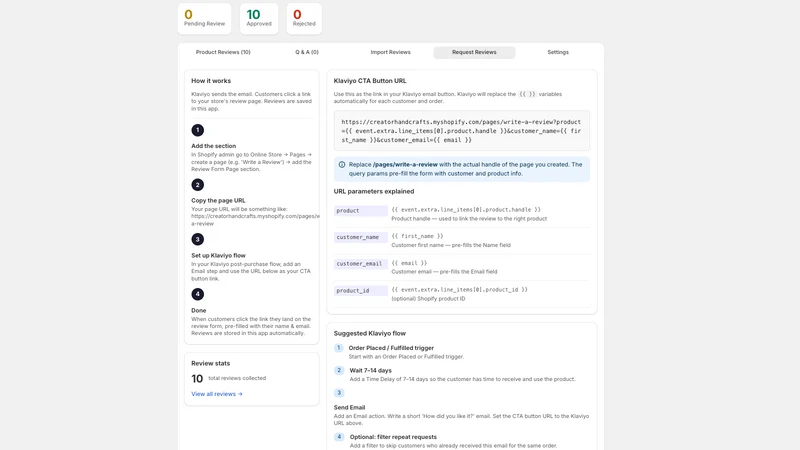
Task: Click the Rejected counter card
Action: 304,18
